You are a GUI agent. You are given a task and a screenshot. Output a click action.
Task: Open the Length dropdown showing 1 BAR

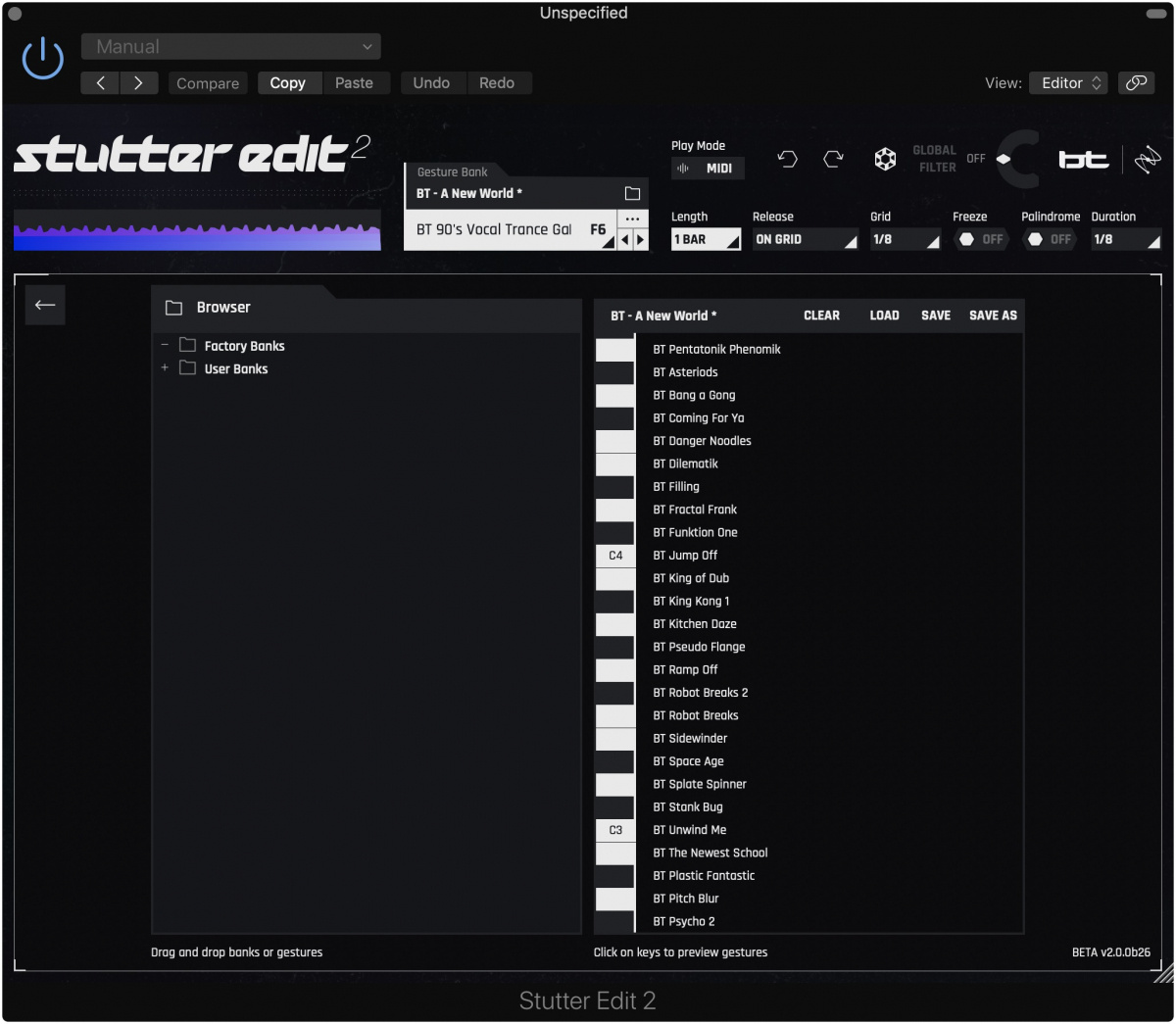coord(706,238)
